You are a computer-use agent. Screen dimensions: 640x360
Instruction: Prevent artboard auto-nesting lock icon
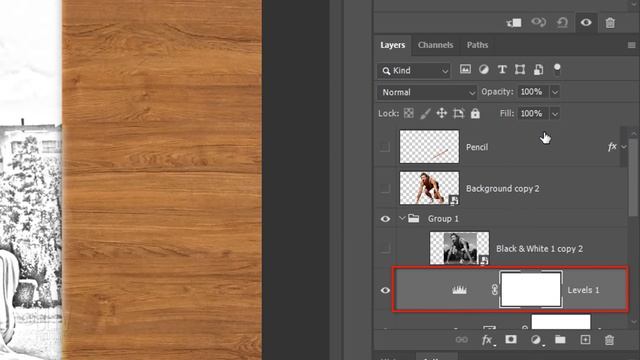(x=458, y=113)
